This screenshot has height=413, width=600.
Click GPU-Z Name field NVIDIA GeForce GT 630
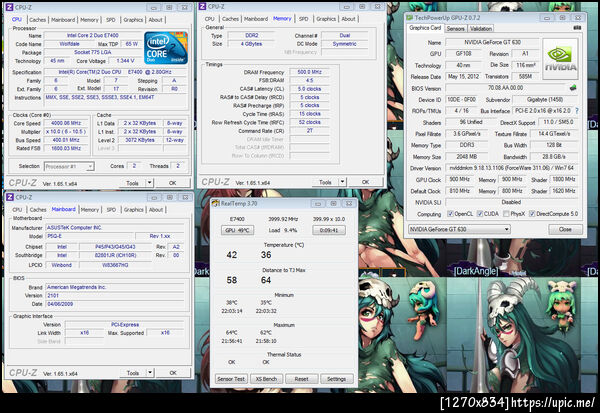tap(492, 42)
